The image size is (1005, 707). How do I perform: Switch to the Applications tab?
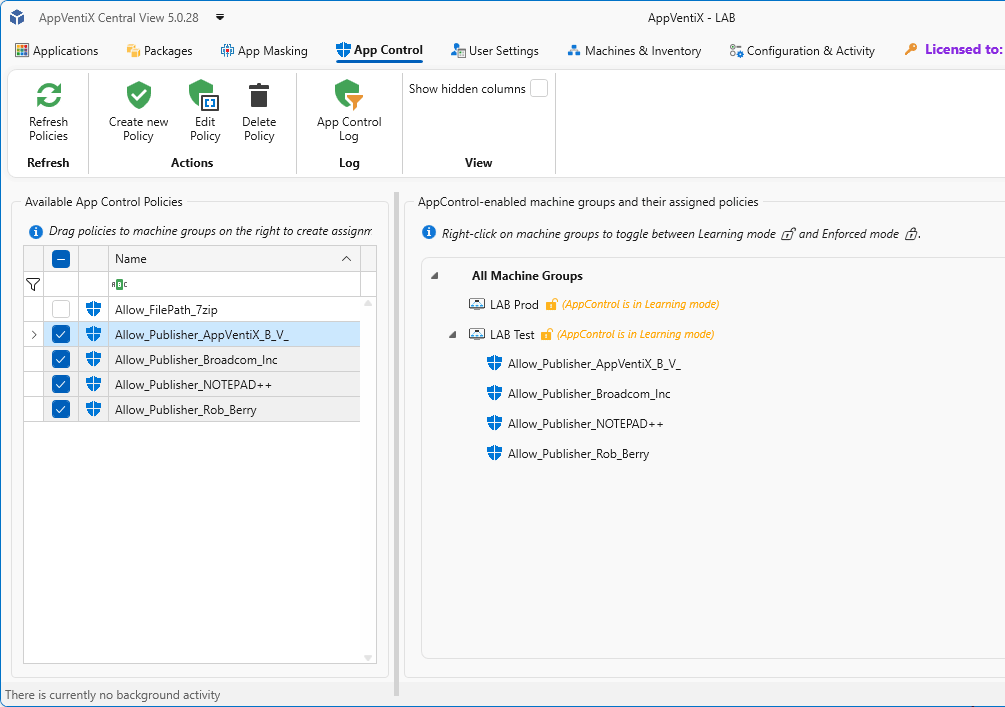(57, 51)
